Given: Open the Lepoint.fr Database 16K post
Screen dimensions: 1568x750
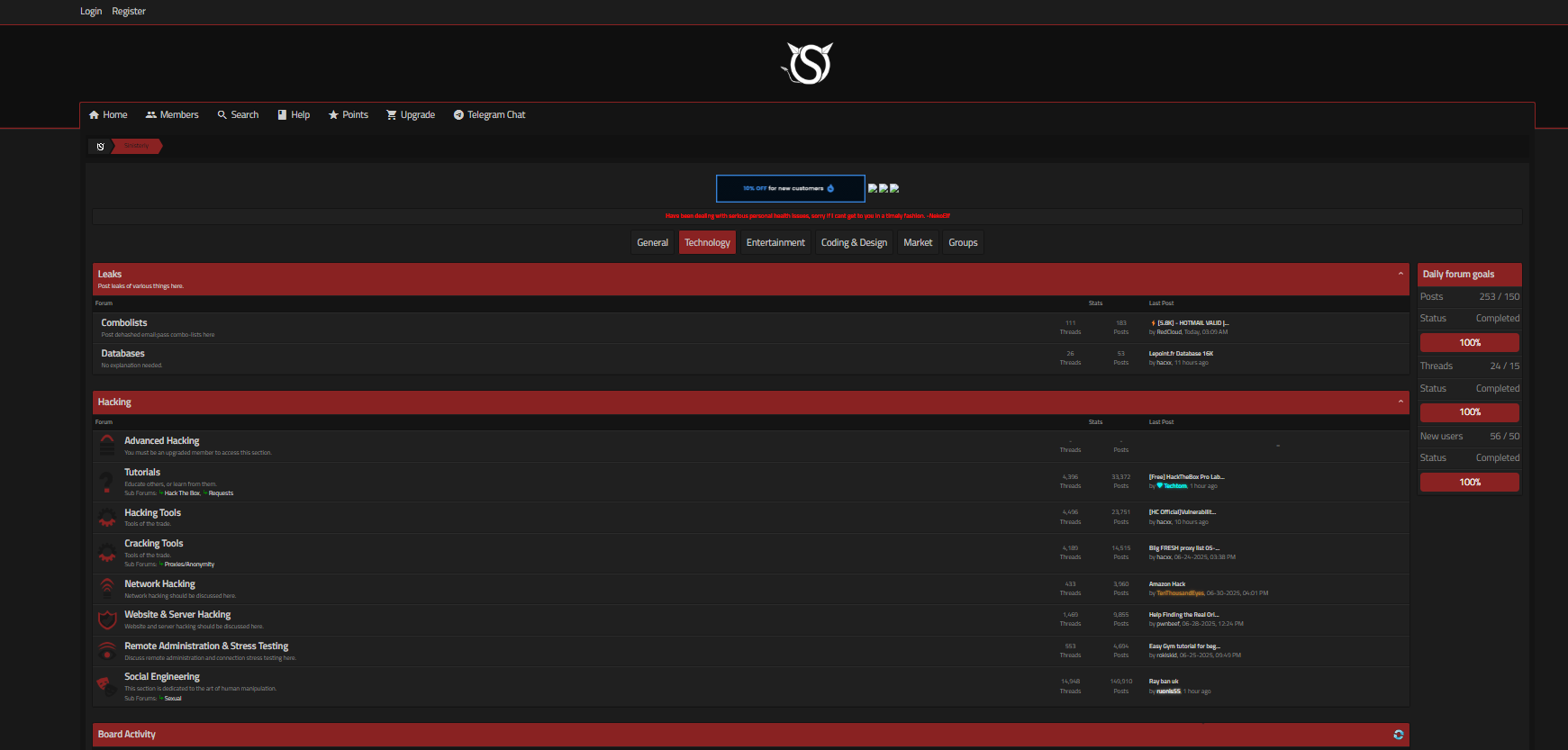Looking at the screenshot, I should [1181, 354].
